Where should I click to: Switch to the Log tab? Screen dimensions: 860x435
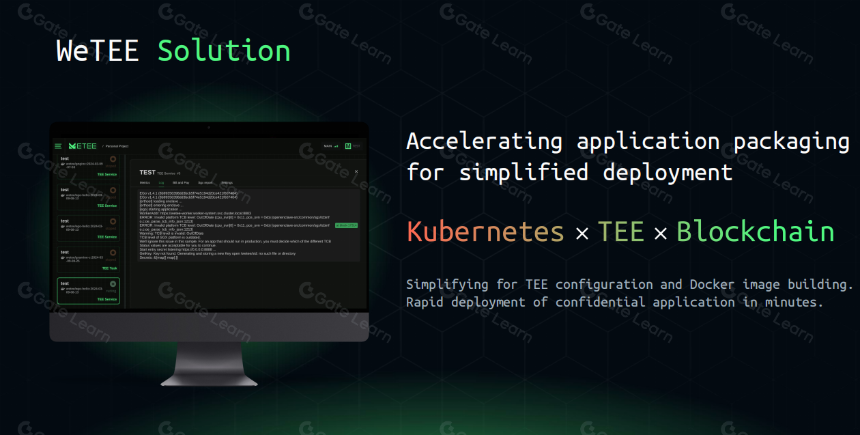pyautogui.click(x=161, y=183)
